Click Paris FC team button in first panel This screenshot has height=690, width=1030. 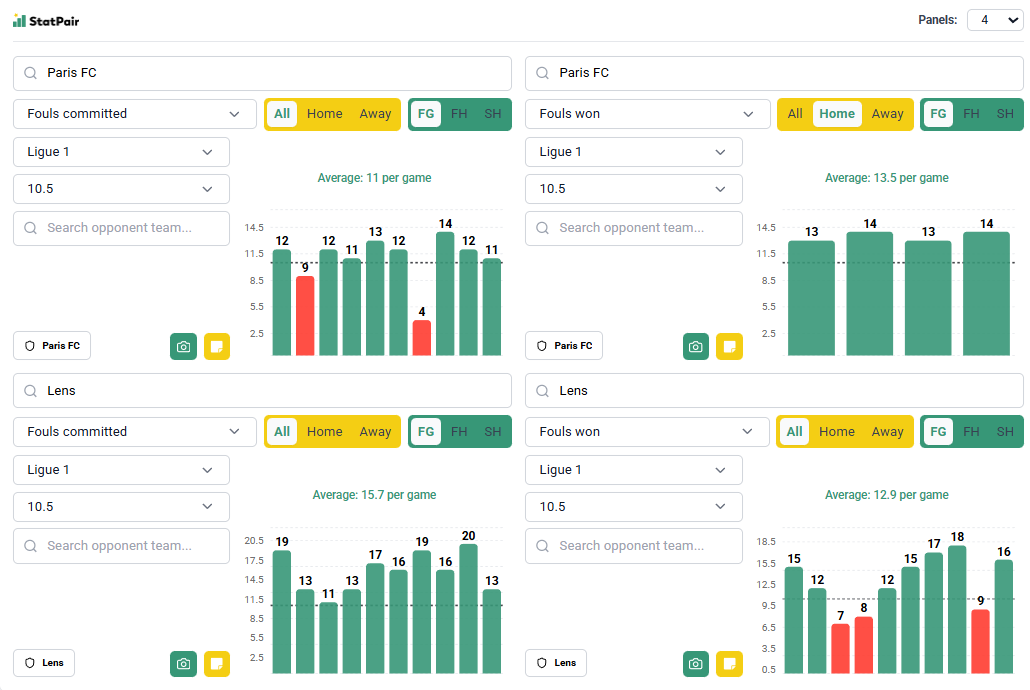(52, 346)
